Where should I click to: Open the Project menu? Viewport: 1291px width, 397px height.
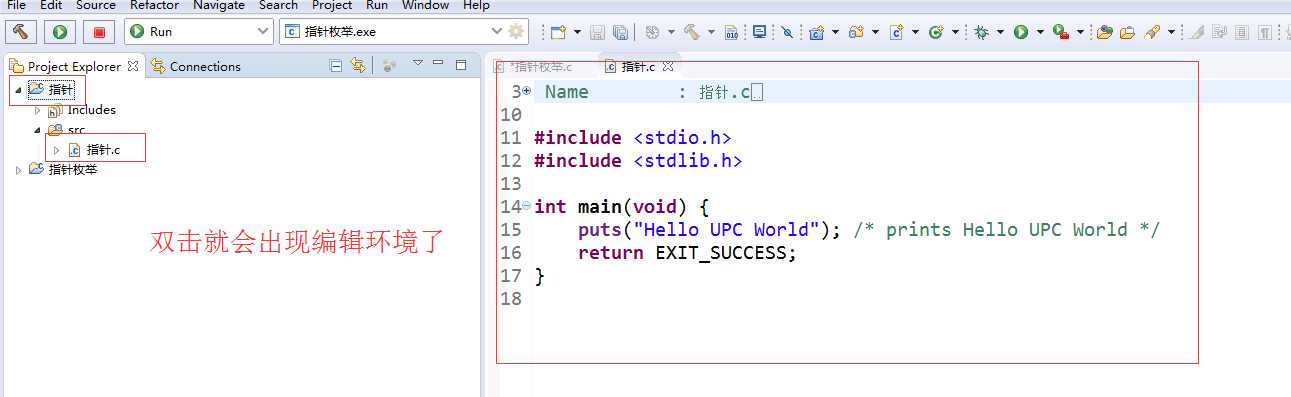click(332, 5)
